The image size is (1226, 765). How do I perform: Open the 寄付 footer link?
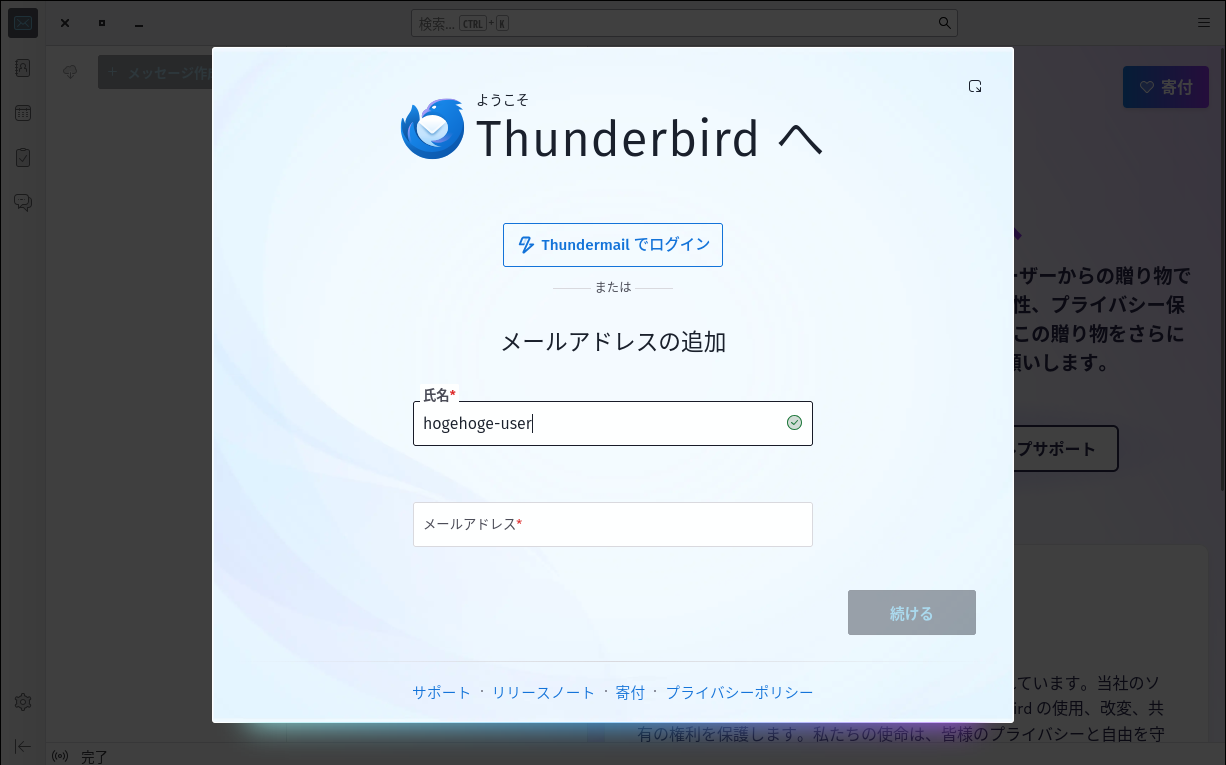630,692
